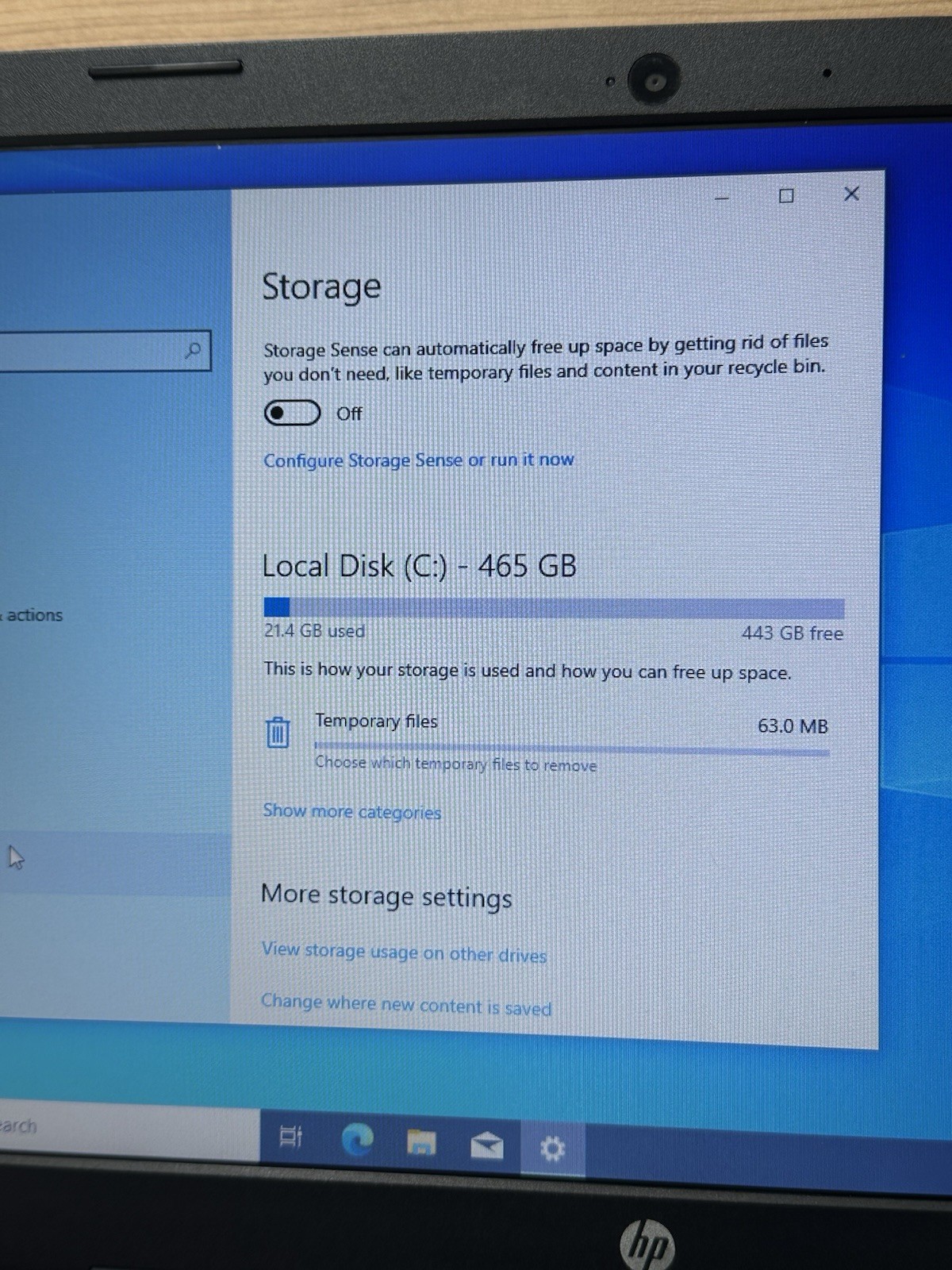Click the Settings gear taskbar icon
The image size is (952, 1270).
(x=552, y=1148)
